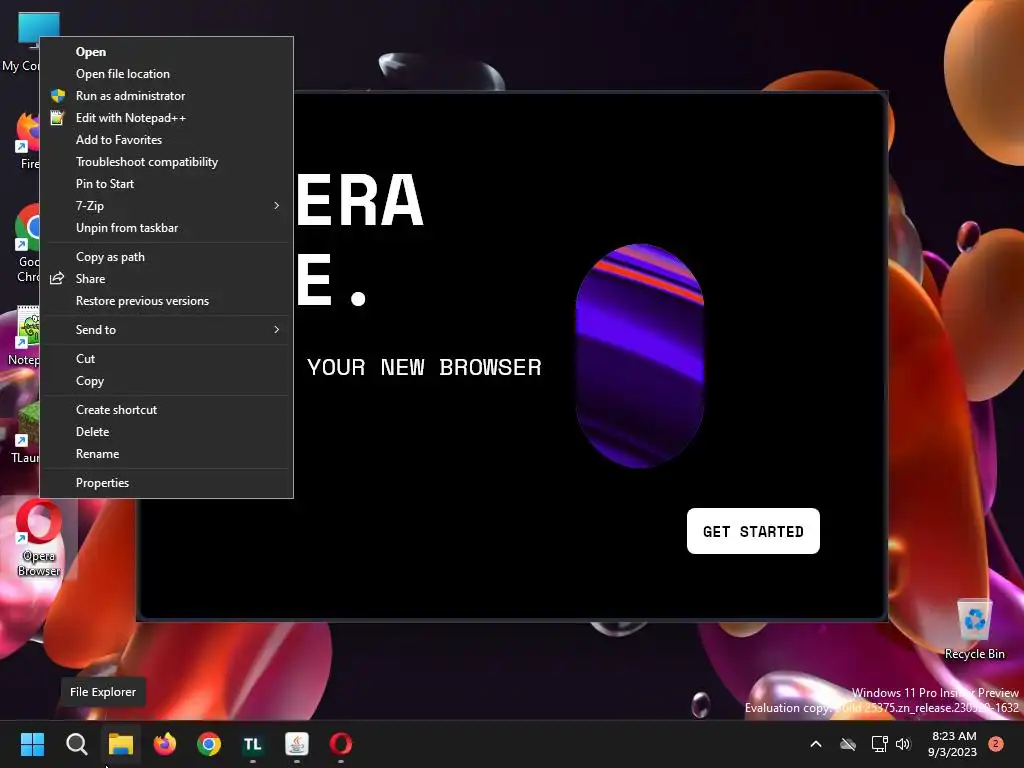Choose Pin to Start
This screenshot has height=768, width=1024.
point(167,184)
